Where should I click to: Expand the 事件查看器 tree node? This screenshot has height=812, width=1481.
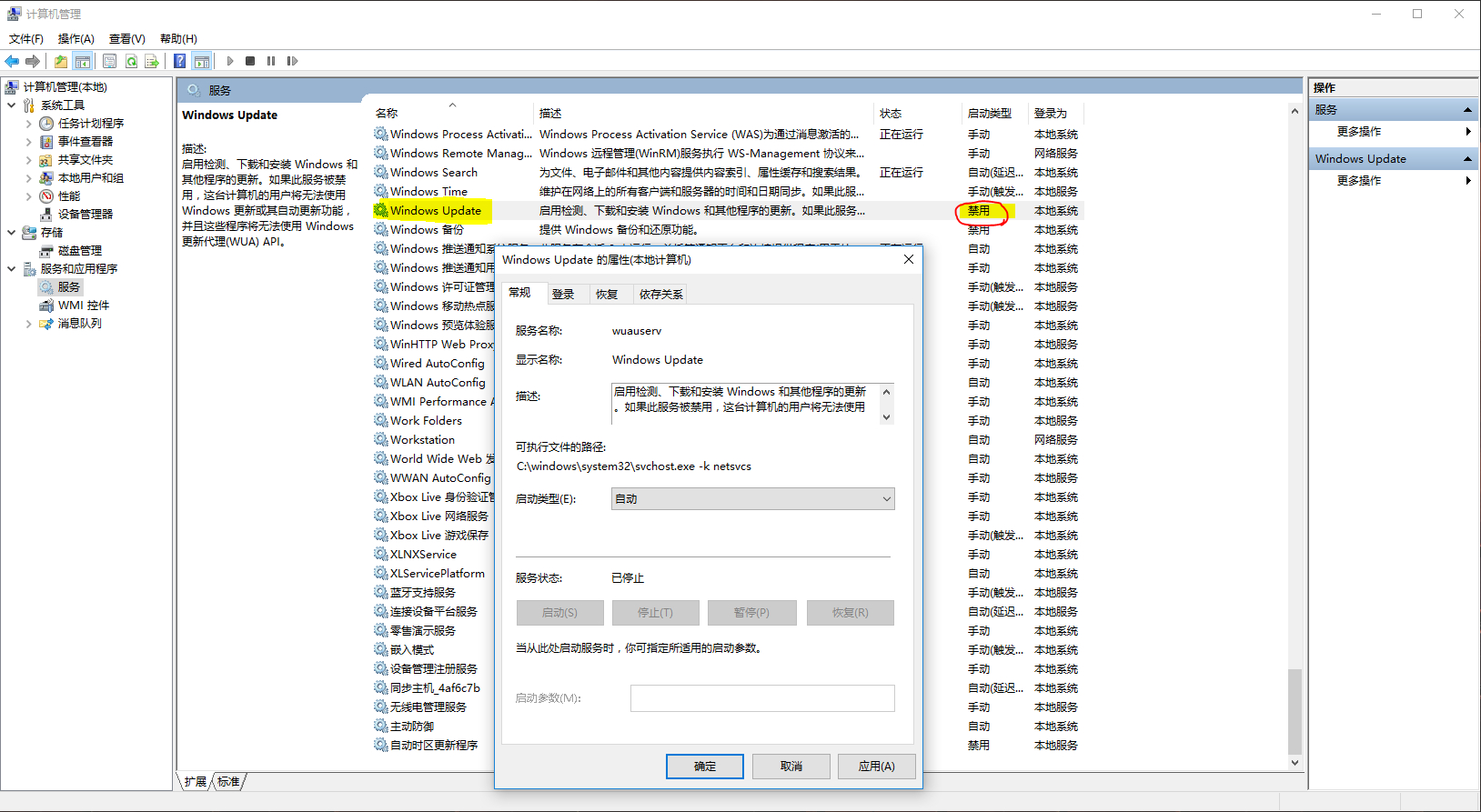tap(28, 142)
